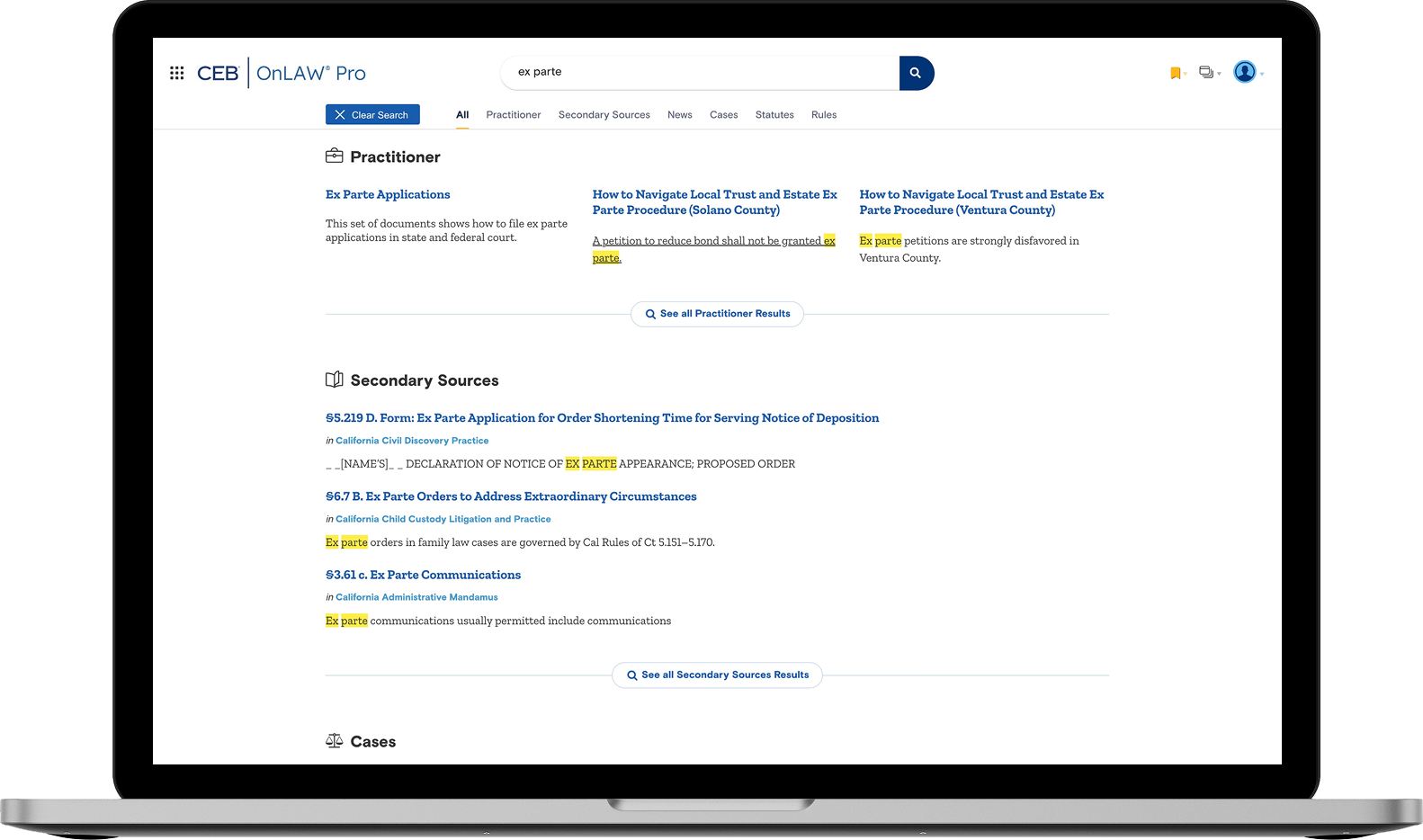Open the Ex Parte Applications link
The width and height of the screenshot is (1423, 840).
[388, 194]
